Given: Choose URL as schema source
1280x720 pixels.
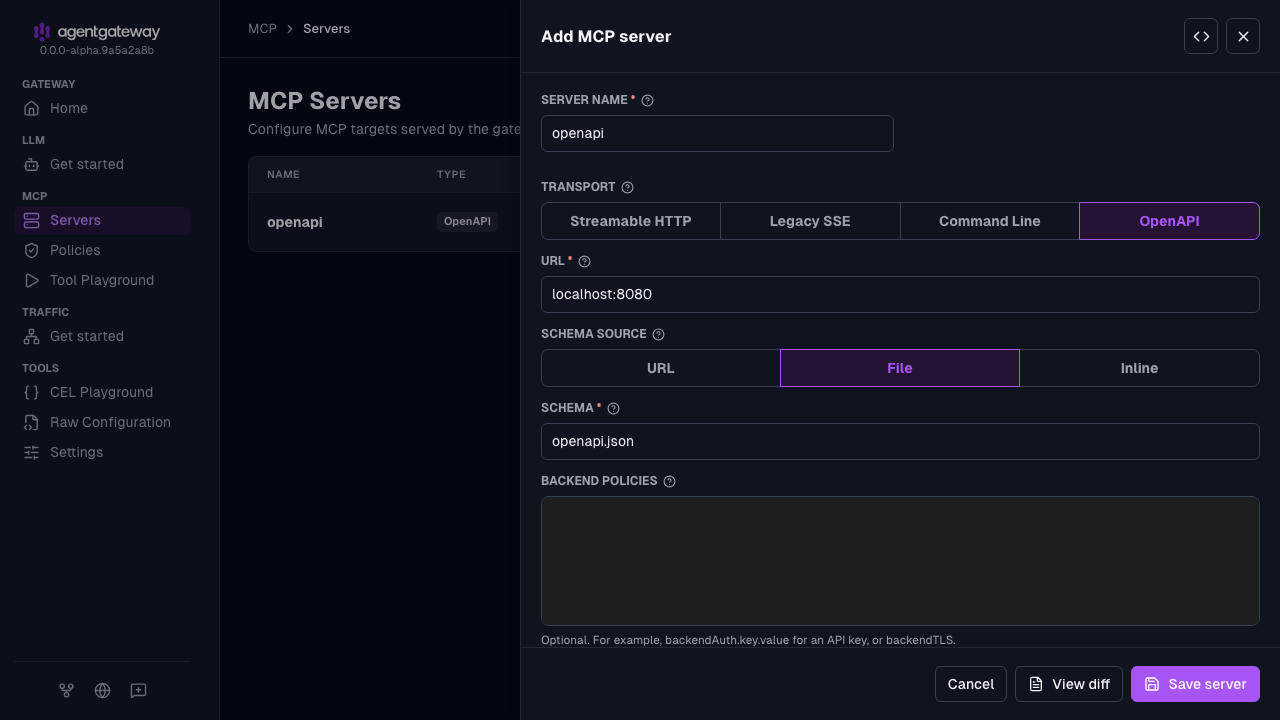Looking at the screenshot, I should [x=661, y=368].
